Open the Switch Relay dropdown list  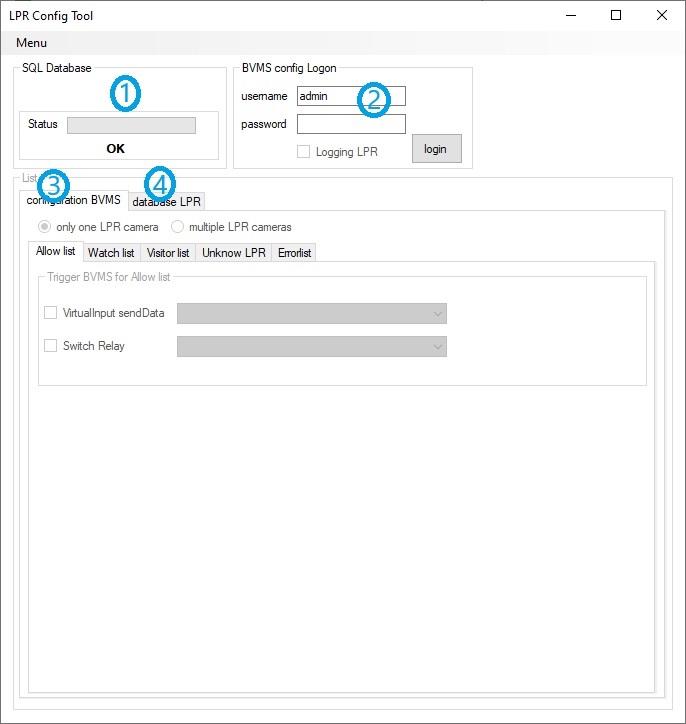click(311, 347)
